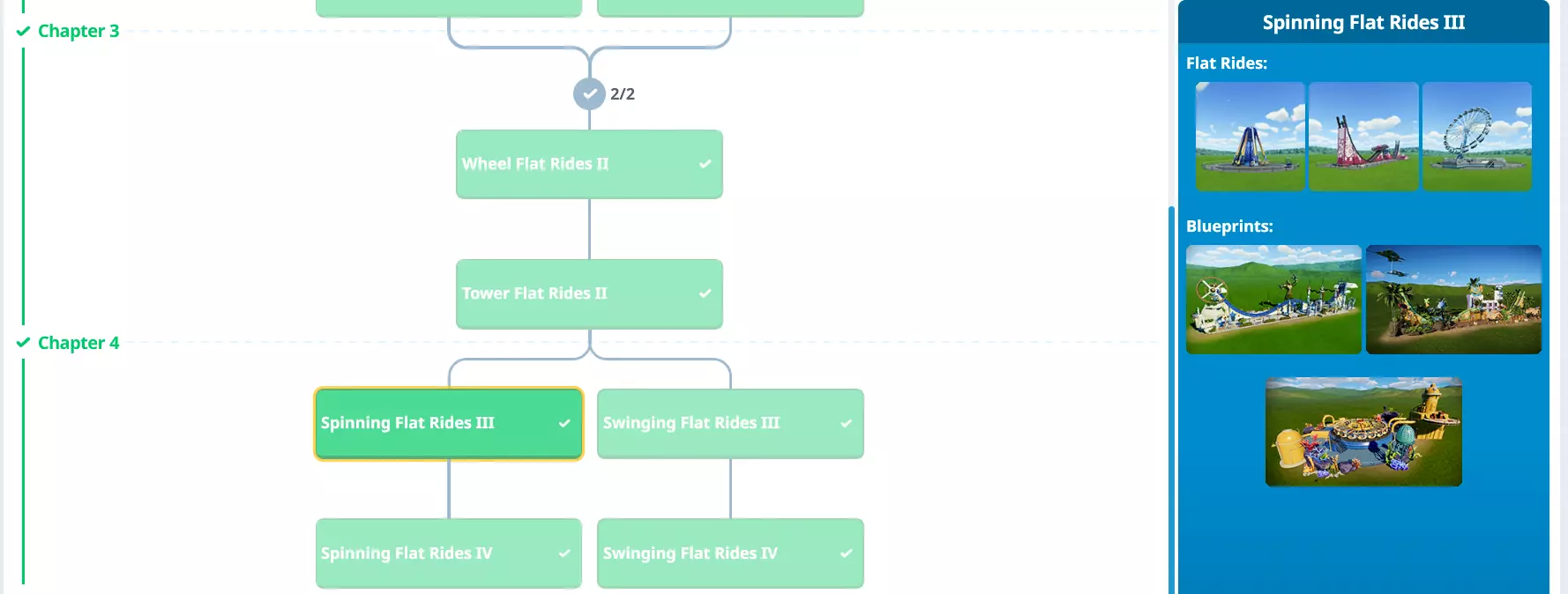Open the tilted white wheel ride thumbnail
The height and width of the screenshot is (594, 1568).
click(1476, 137)
